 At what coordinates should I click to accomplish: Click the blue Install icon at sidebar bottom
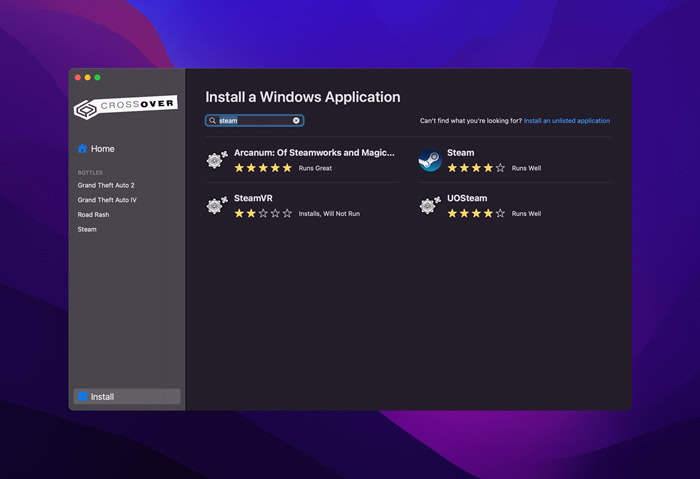[x=83, y=396]
